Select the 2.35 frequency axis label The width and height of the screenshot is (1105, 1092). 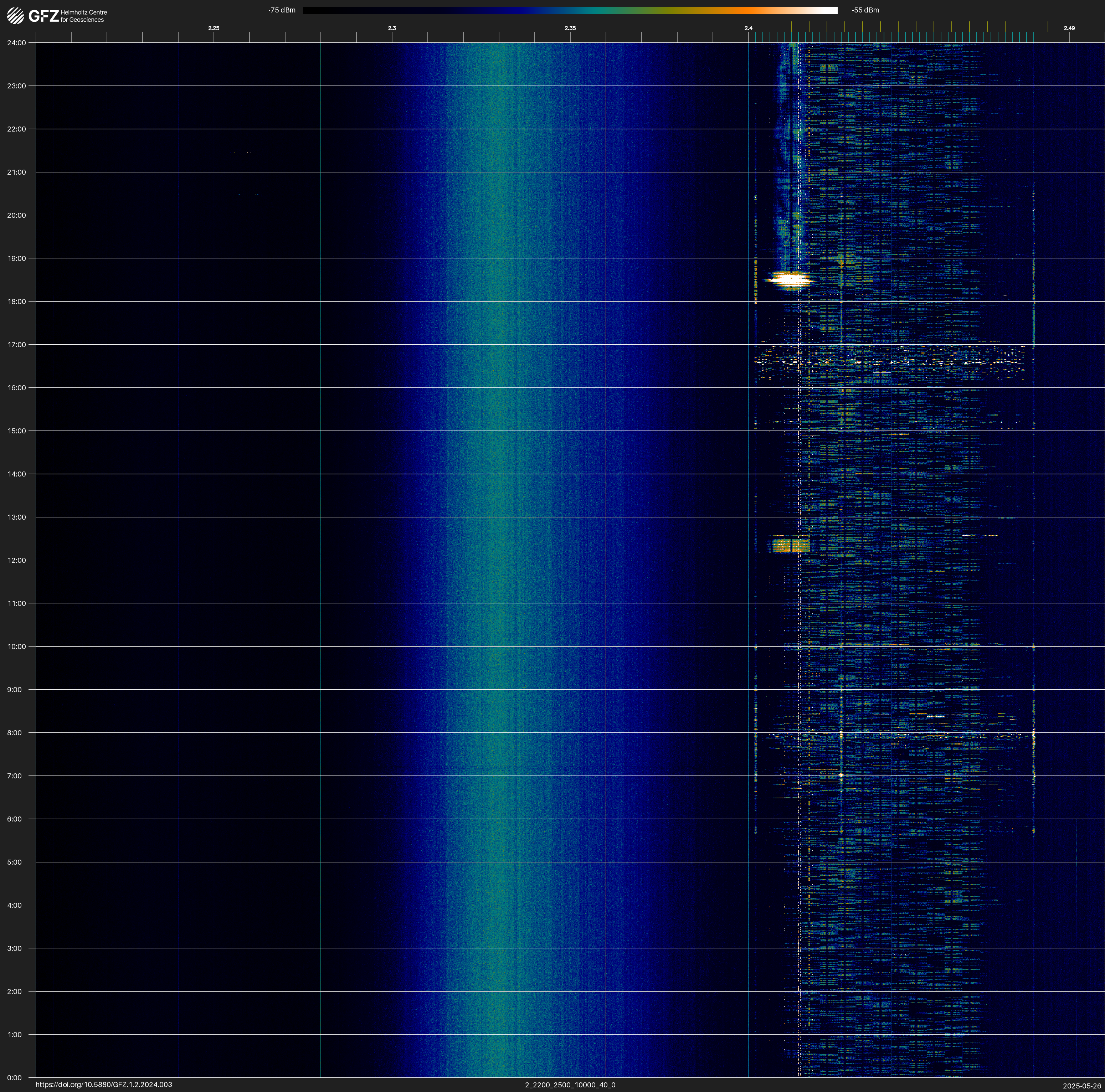pyautogui.click(x=570, y=28)
